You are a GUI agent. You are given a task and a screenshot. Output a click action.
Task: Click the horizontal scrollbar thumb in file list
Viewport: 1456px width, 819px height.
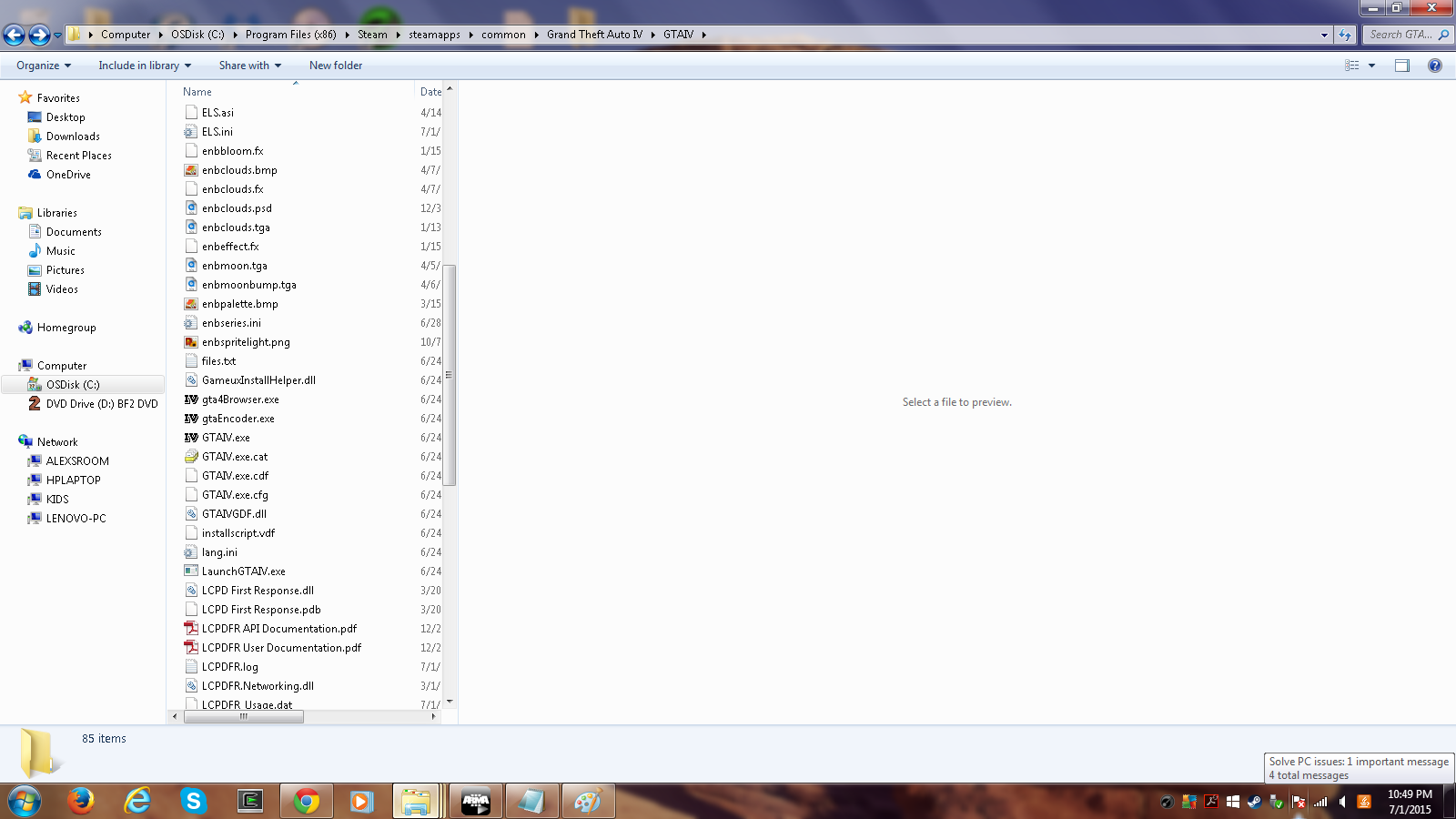tap(244, 717)
